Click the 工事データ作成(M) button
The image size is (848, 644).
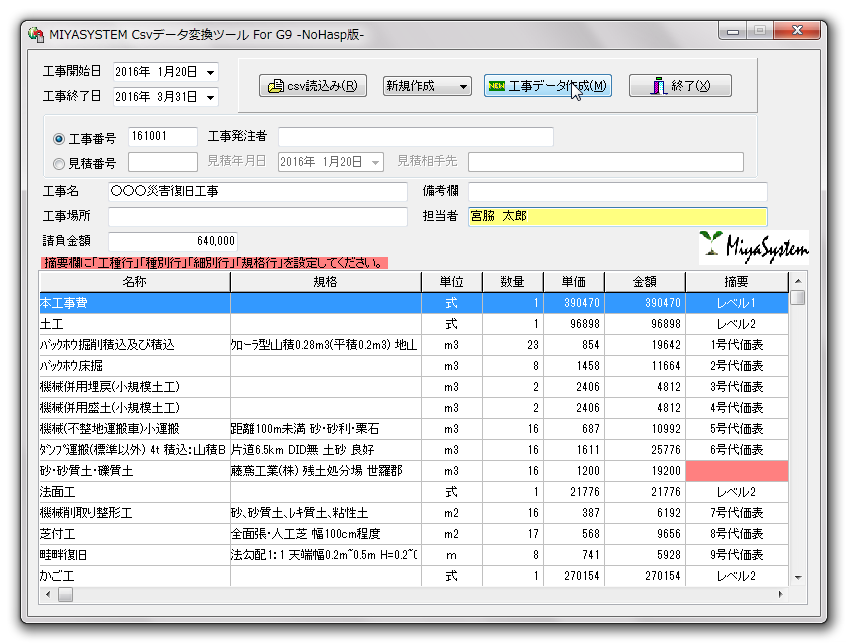[547, 86]
